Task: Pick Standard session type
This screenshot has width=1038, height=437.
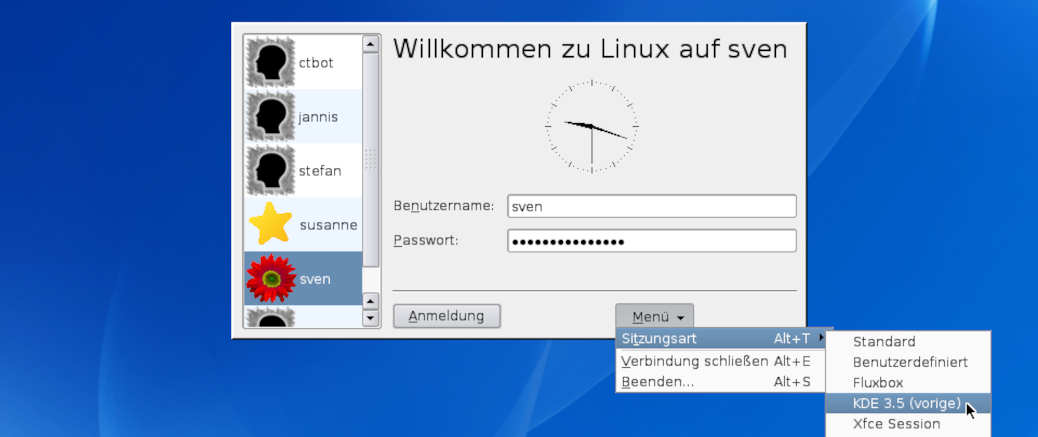Action: point(908,342)
